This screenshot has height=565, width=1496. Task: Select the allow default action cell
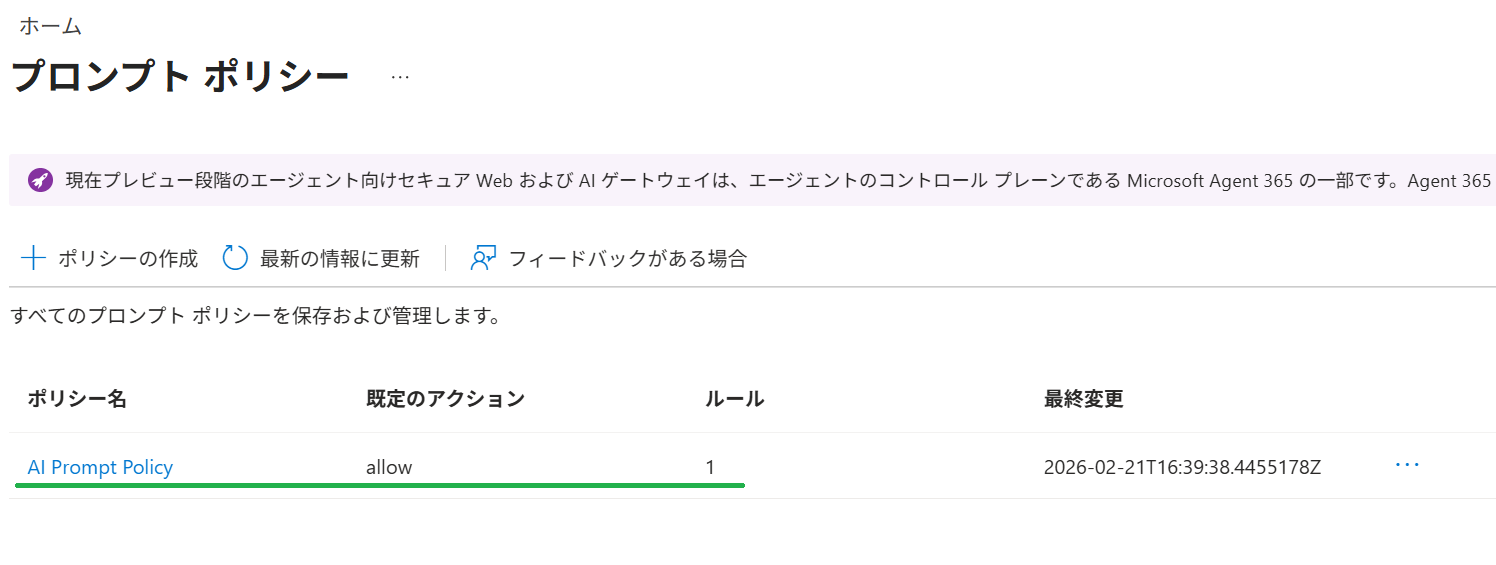coord(389,467)
